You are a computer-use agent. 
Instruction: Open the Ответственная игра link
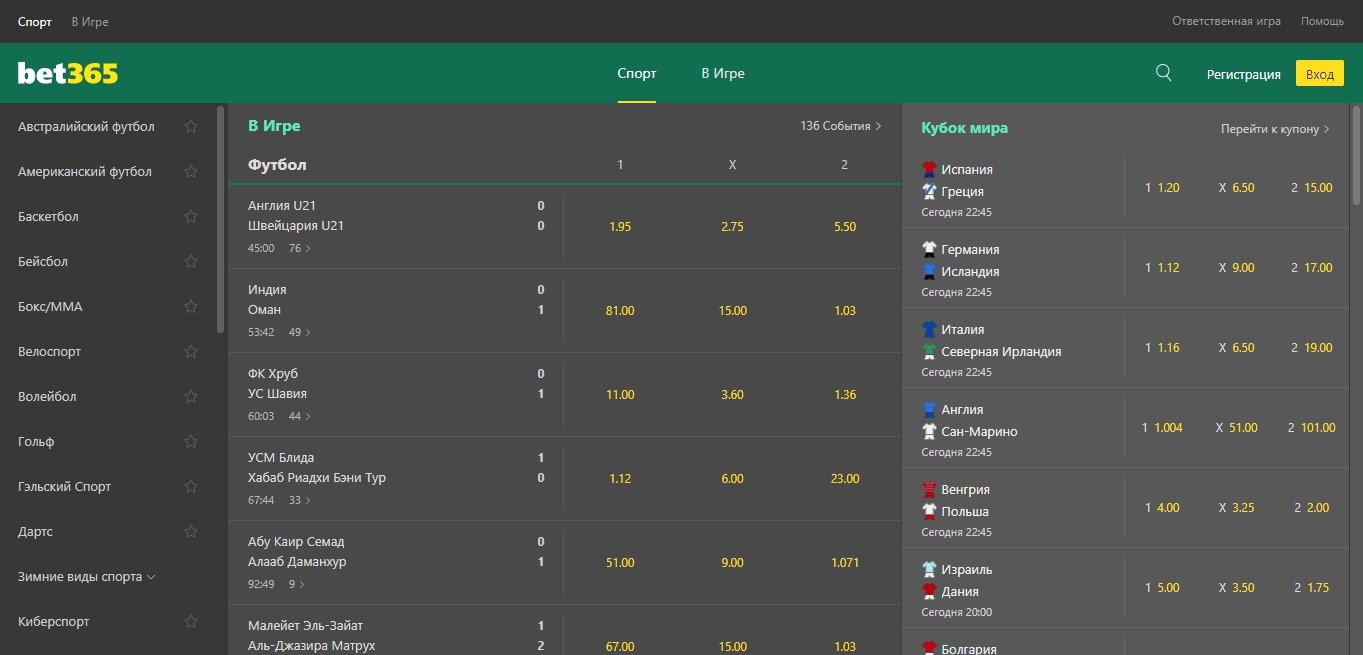(1226, 21)
